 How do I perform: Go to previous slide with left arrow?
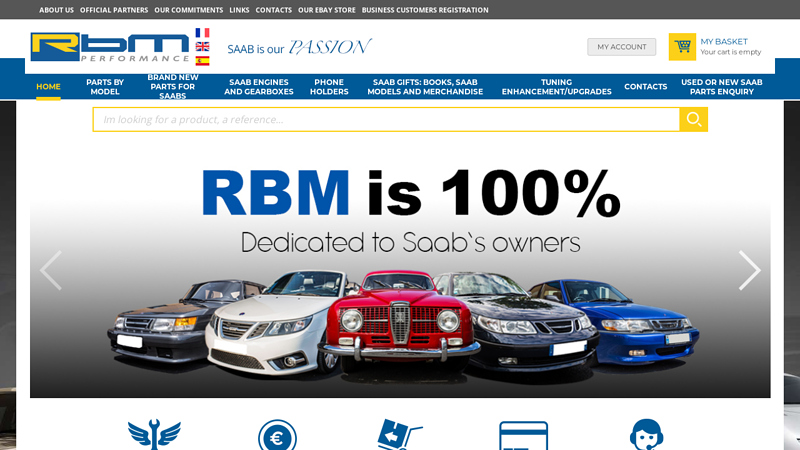click(x=51, y=270)
